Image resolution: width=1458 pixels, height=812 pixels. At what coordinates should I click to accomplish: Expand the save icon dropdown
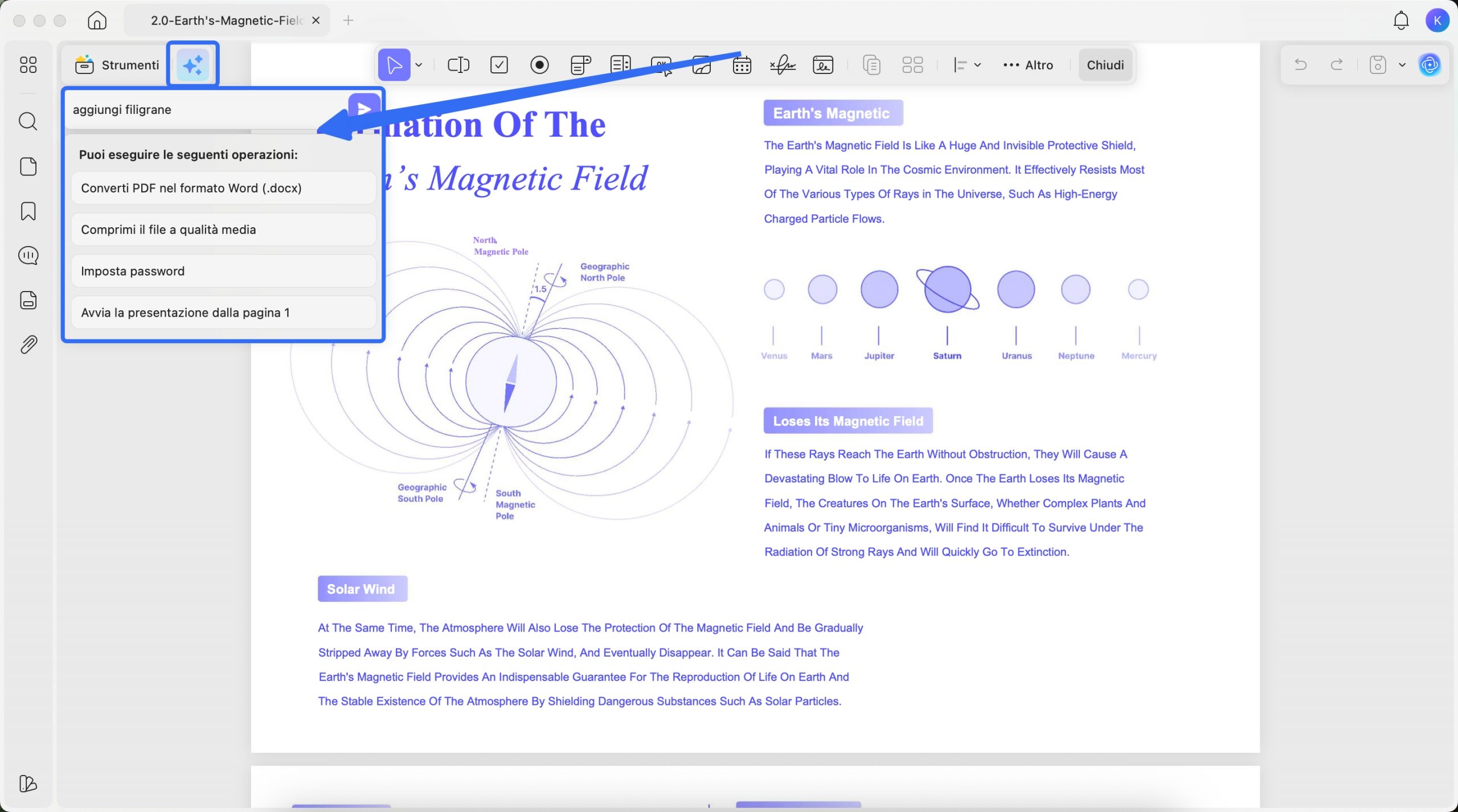tap(1402, 64)
